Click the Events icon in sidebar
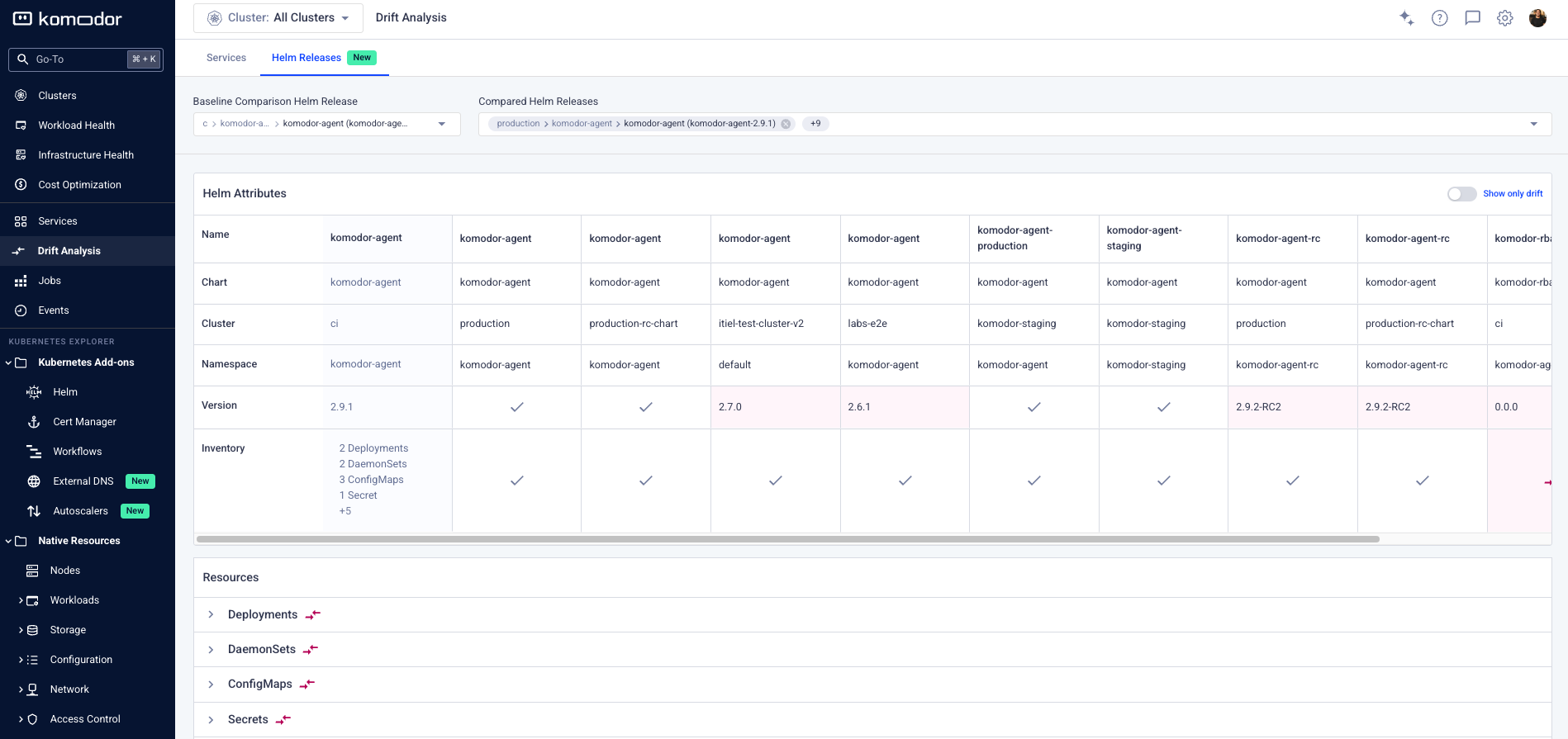Image resolution: width=1568 pixels, height=739 pixels. pyautogui.click(x=21, y=310)
